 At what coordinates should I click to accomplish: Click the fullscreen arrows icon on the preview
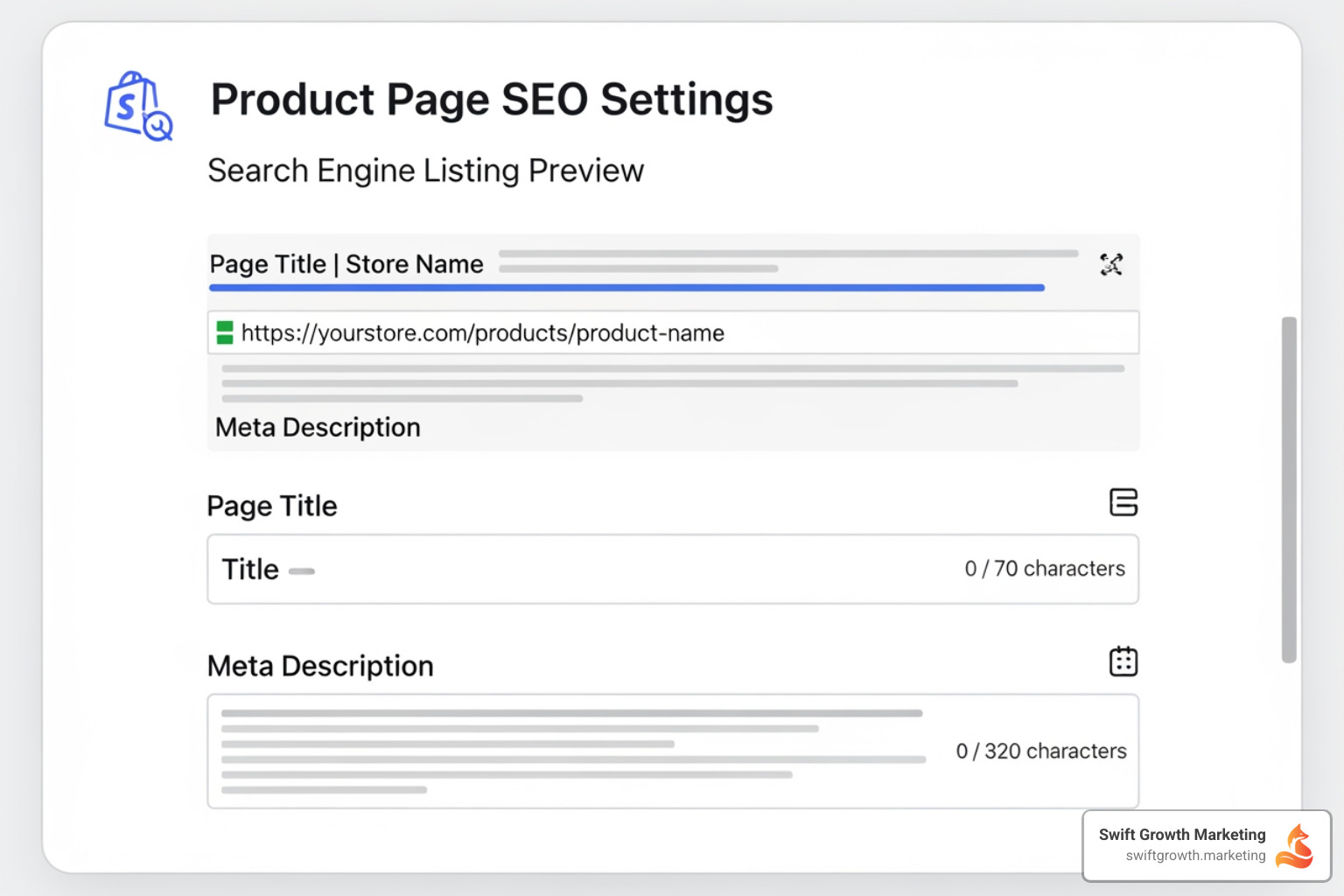coord(1110,265)
